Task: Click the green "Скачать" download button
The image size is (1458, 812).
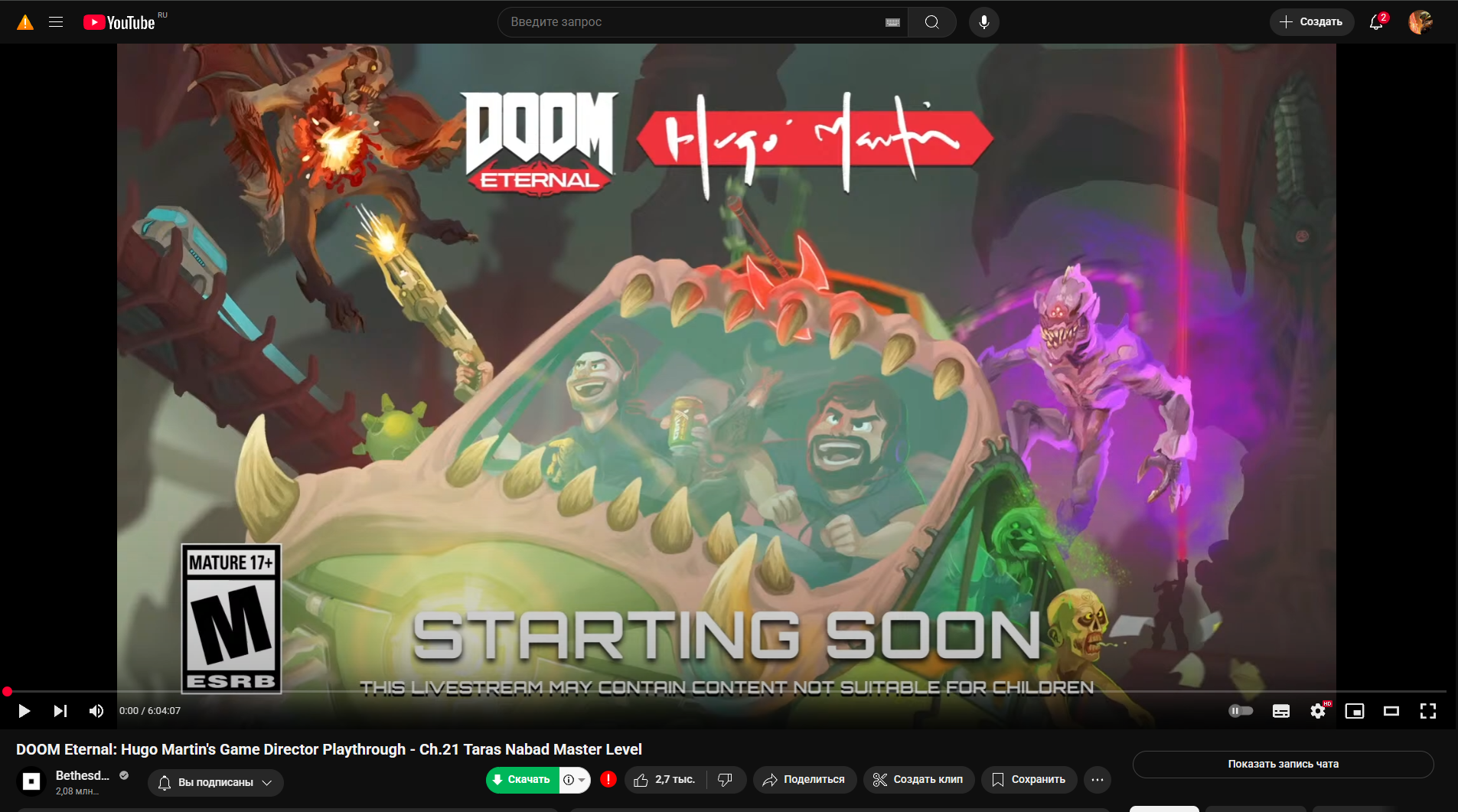Action: point(523,780)
